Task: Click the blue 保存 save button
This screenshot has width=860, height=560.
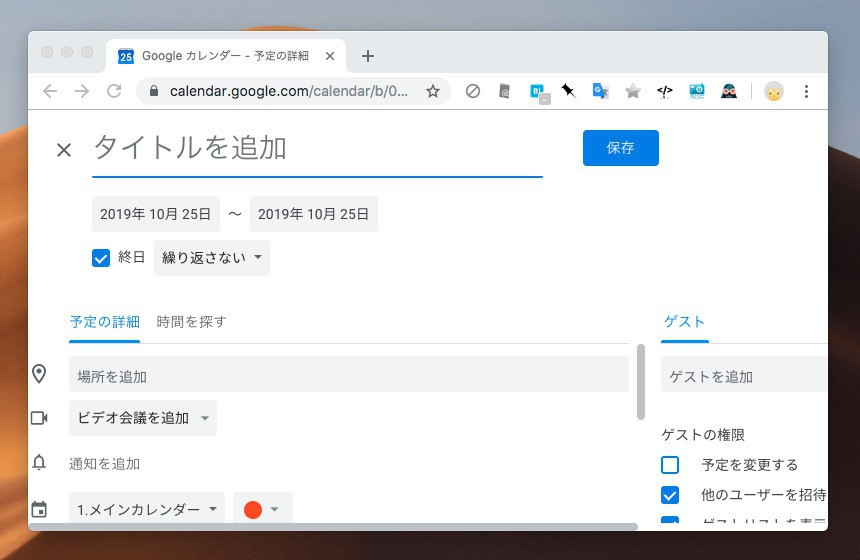Action: click(x=620, y=148)
